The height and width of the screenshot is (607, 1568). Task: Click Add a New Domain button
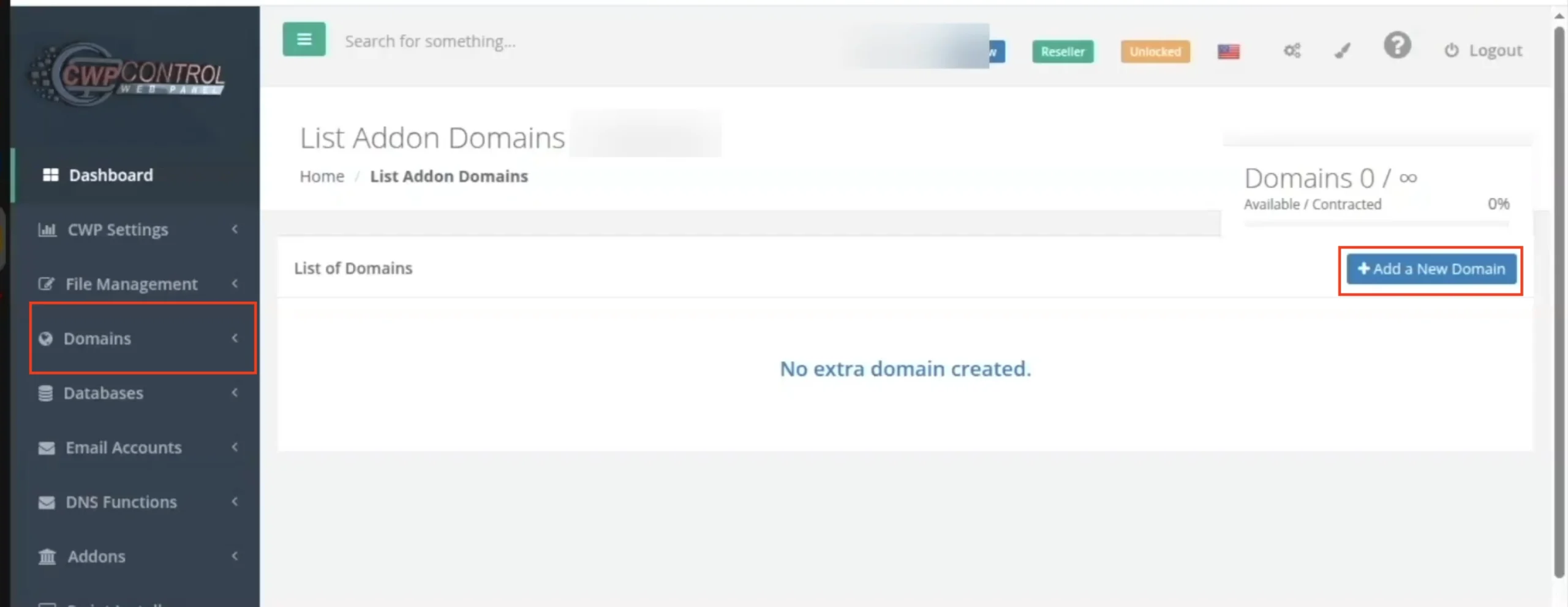(x=1431, y=269)
